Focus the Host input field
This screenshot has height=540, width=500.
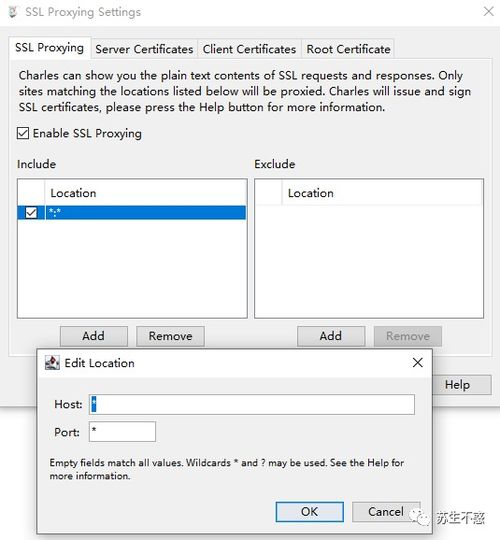point(252,404)
